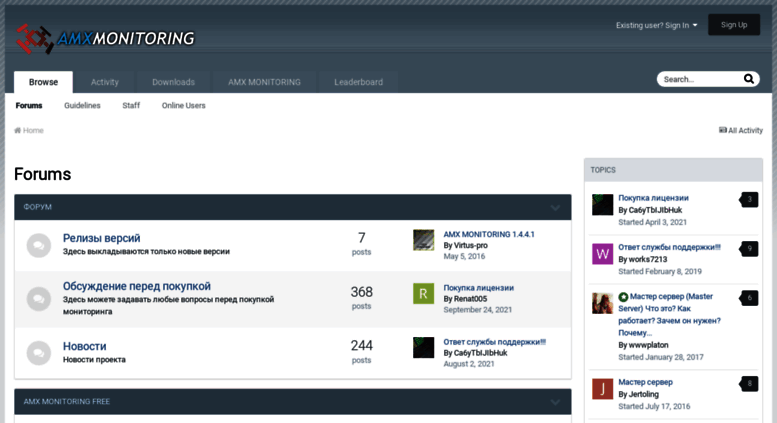Click the All Activity link

coord(741,130)
